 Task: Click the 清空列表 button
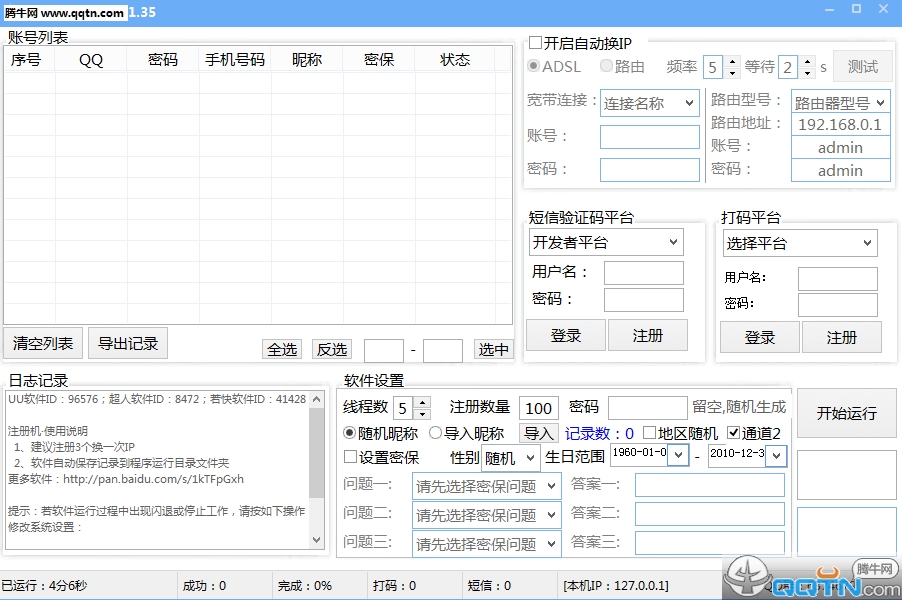[x=43, y=343]
